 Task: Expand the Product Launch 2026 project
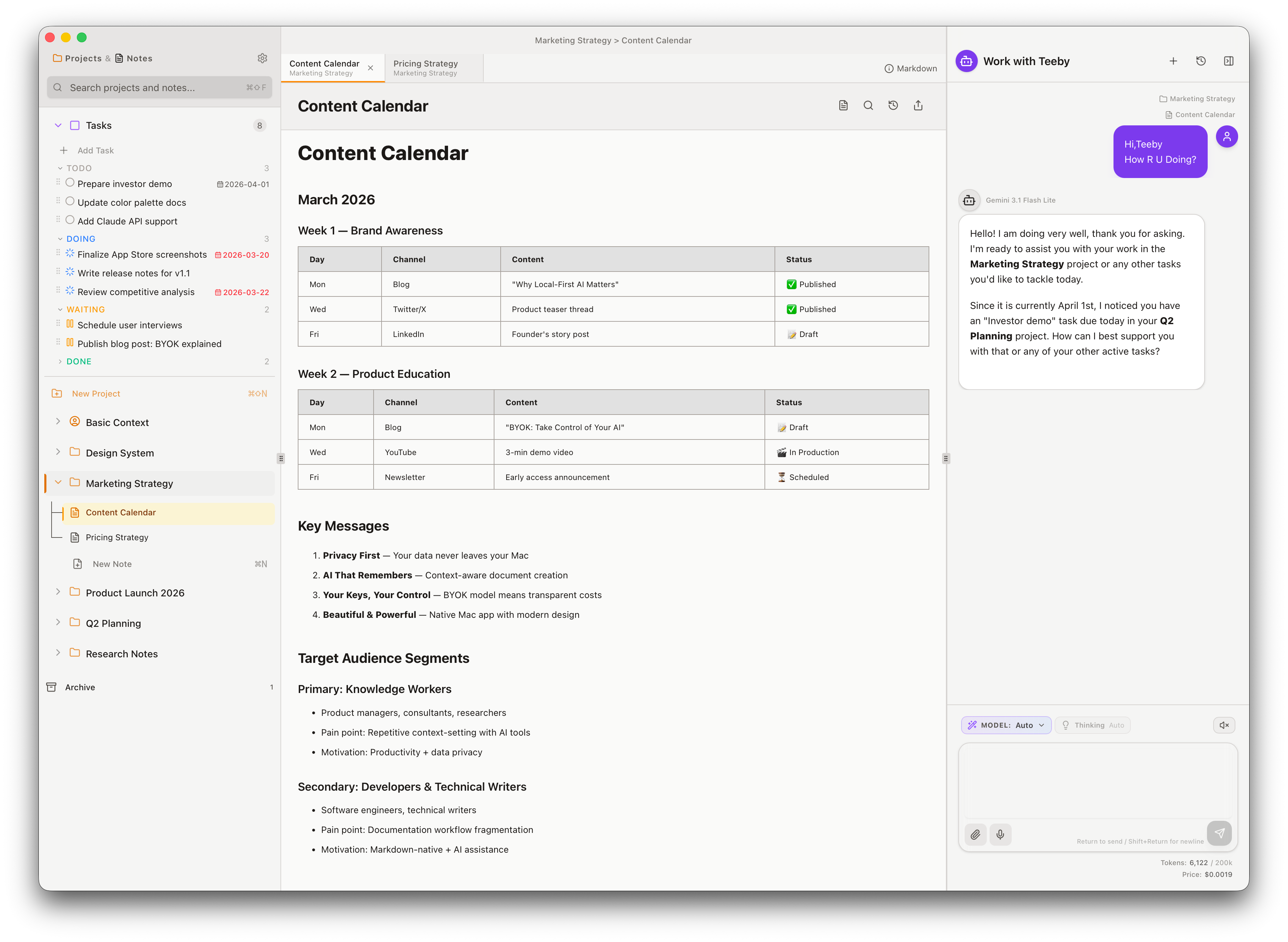tap(58, 592)
